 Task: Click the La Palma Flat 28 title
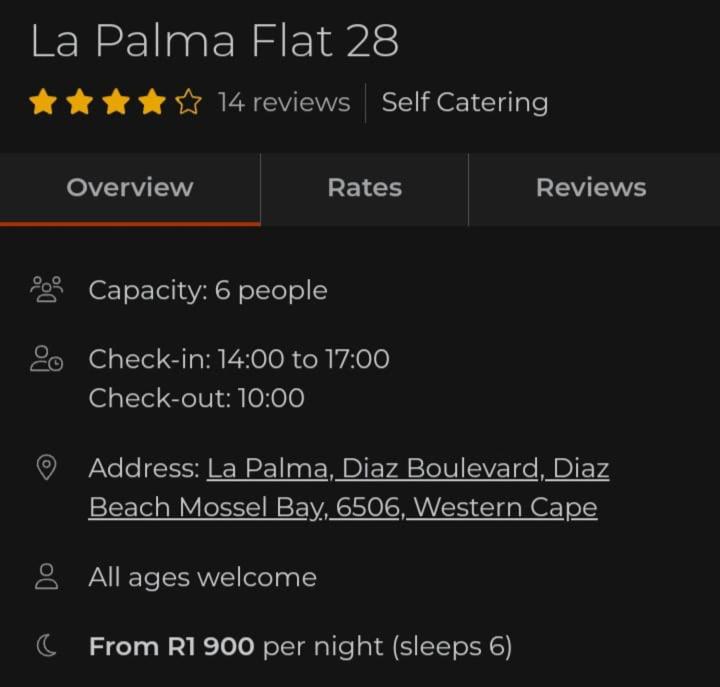click(x=215, y=41)
